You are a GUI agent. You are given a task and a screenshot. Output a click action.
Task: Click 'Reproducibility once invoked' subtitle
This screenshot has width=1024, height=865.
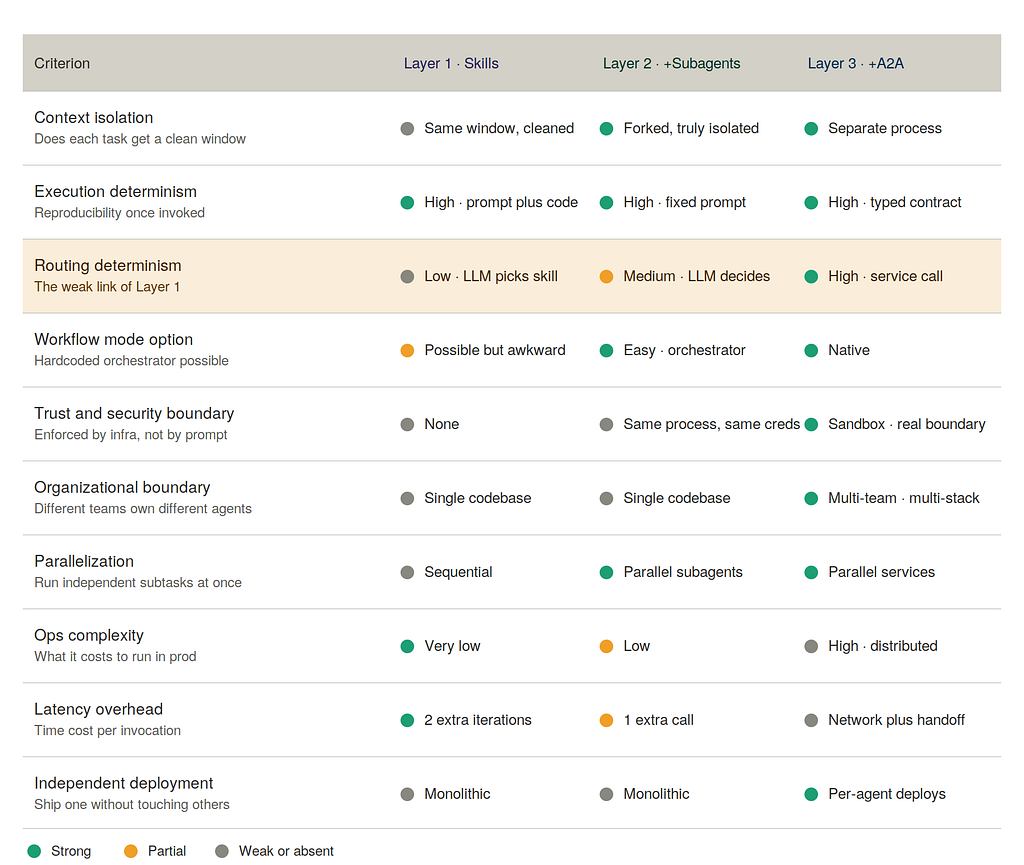pyautogui.click(x=120, y=213)
